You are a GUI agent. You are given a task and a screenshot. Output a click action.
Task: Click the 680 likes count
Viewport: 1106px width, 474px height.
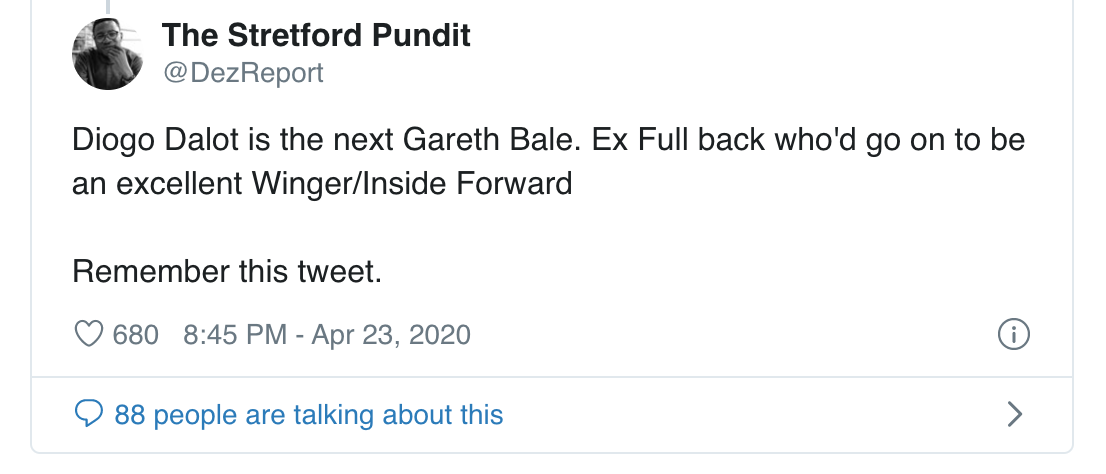coord(136,334)
